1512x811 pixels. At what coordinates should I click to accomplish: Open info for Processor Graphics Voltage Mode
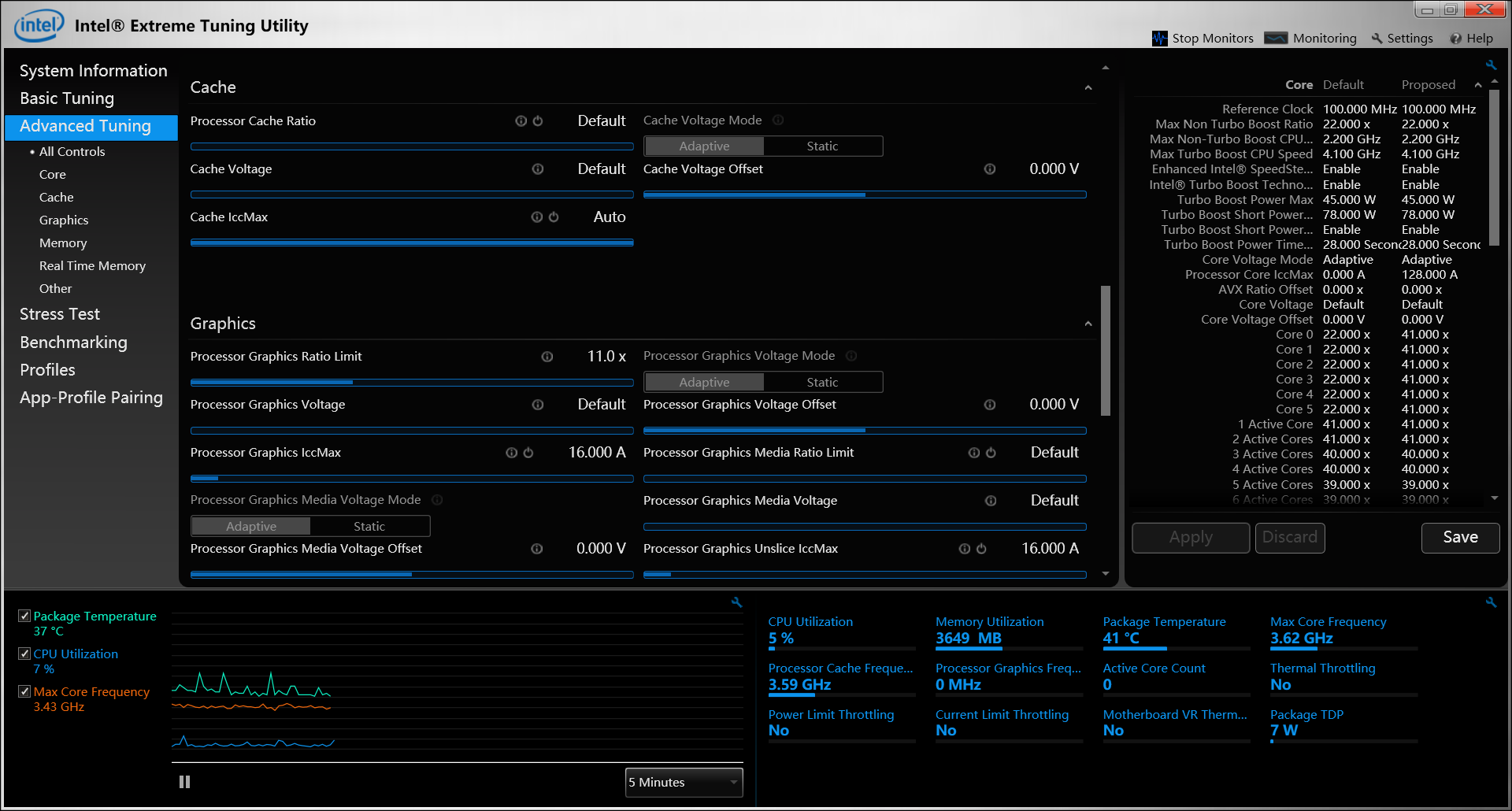pos(851,357)
